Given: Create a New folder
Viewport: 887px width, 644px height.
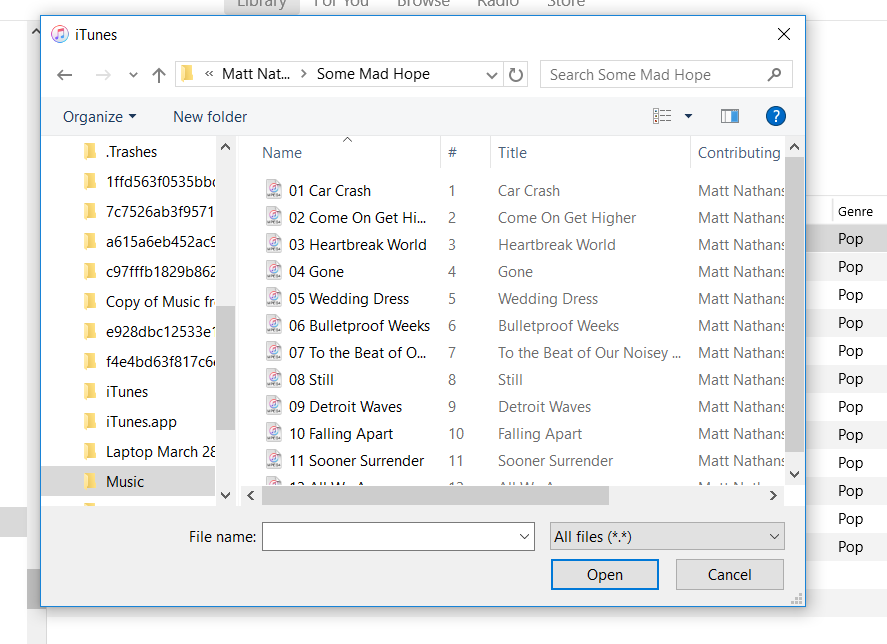Looking at the screenshot, I should coord(210,117).
